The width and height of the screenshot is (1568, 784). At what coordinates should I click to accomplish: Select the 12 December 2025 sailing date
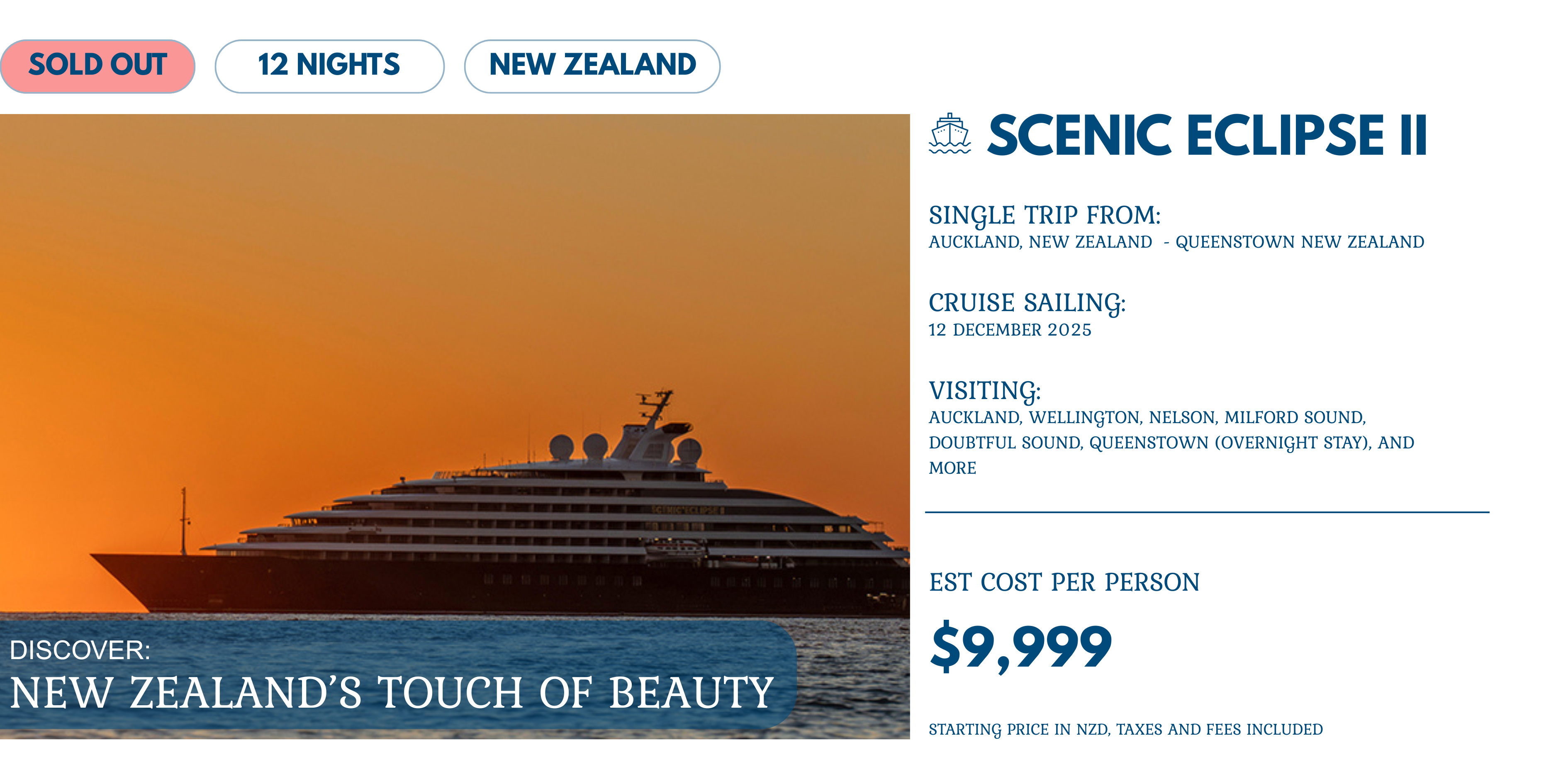(x=1010, y=330)
